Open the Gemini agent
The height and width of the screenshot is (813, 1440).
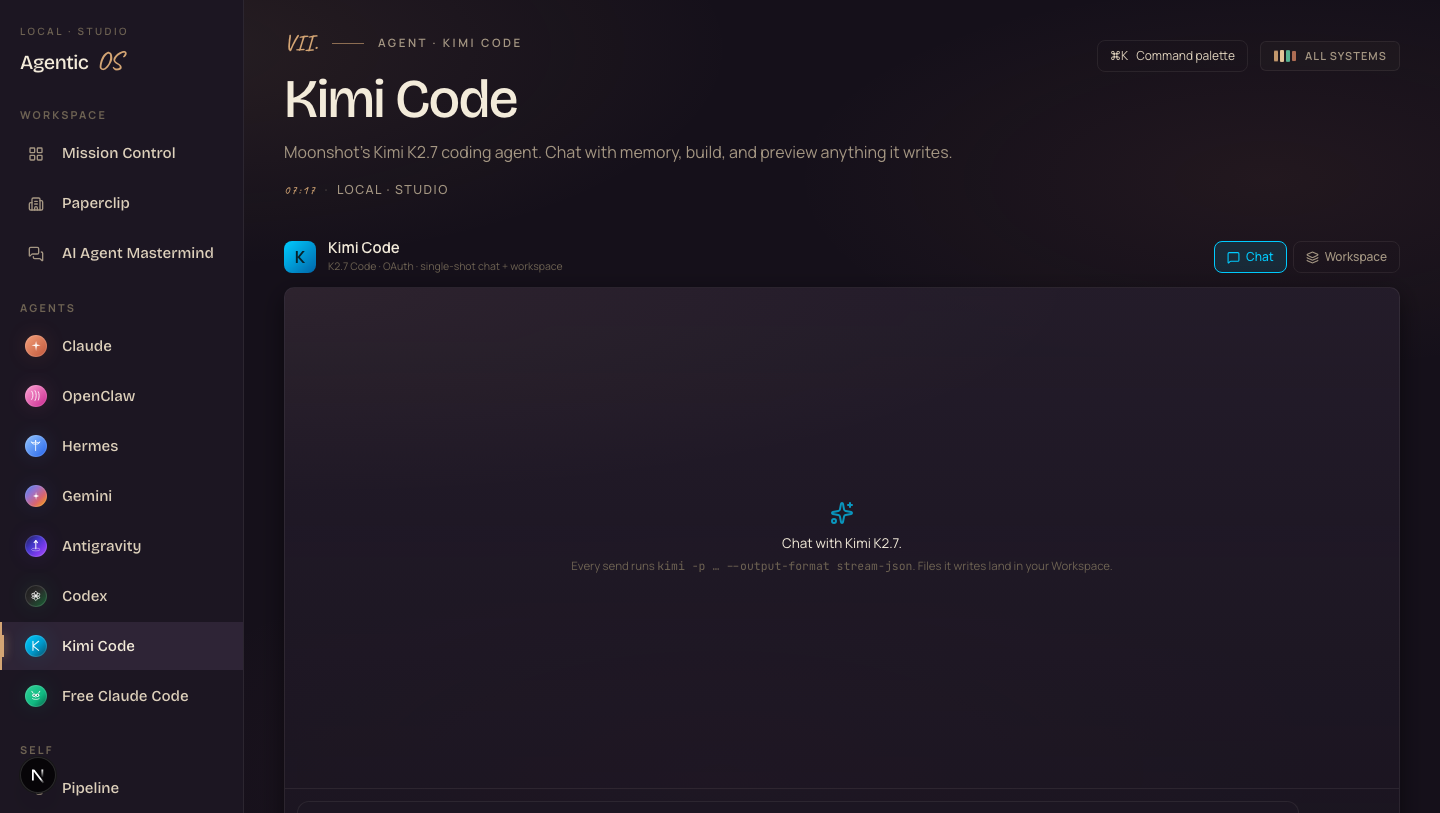(121, 496)
